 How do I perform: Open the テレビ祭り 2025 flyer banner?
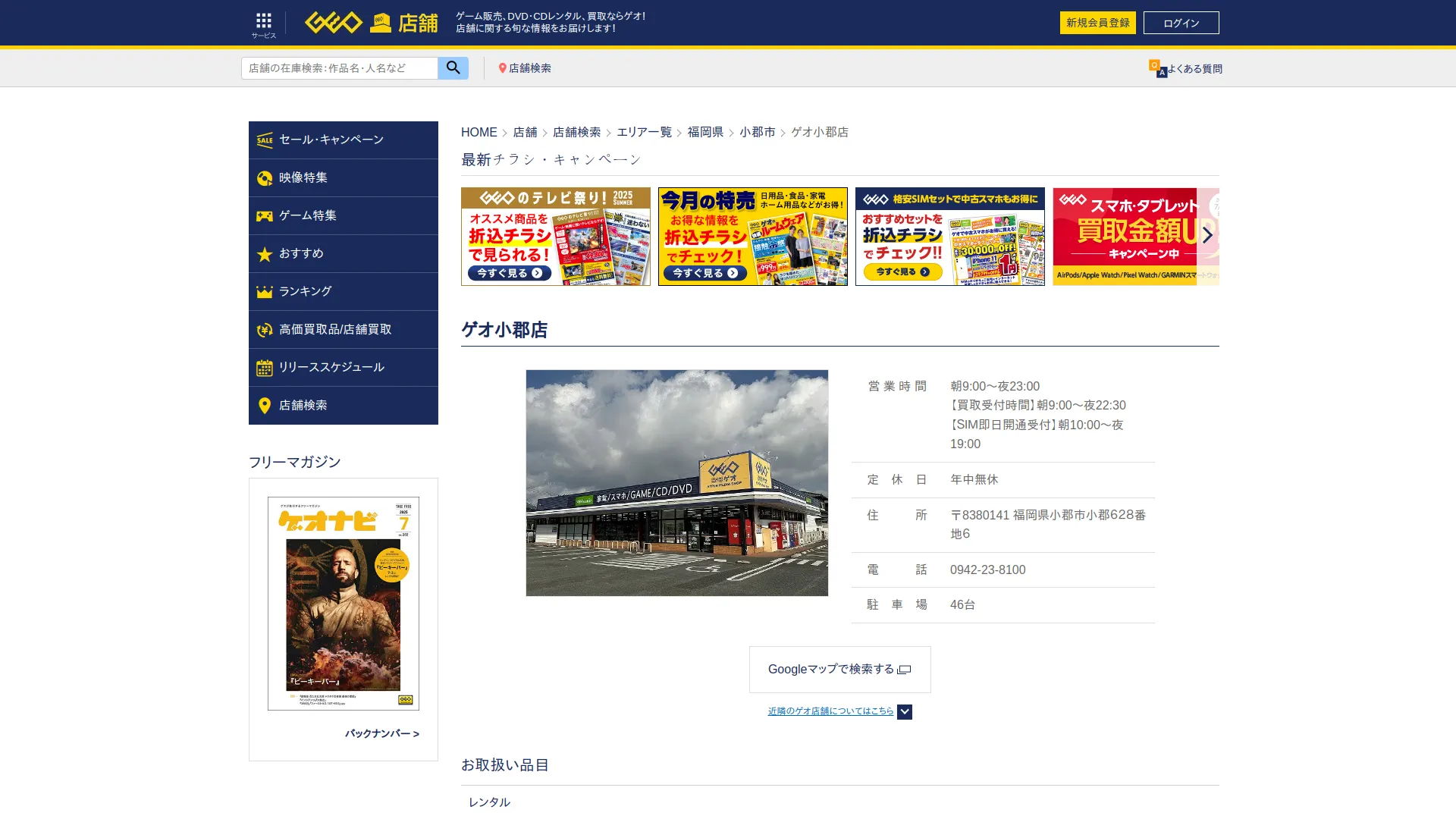[556, 237]
